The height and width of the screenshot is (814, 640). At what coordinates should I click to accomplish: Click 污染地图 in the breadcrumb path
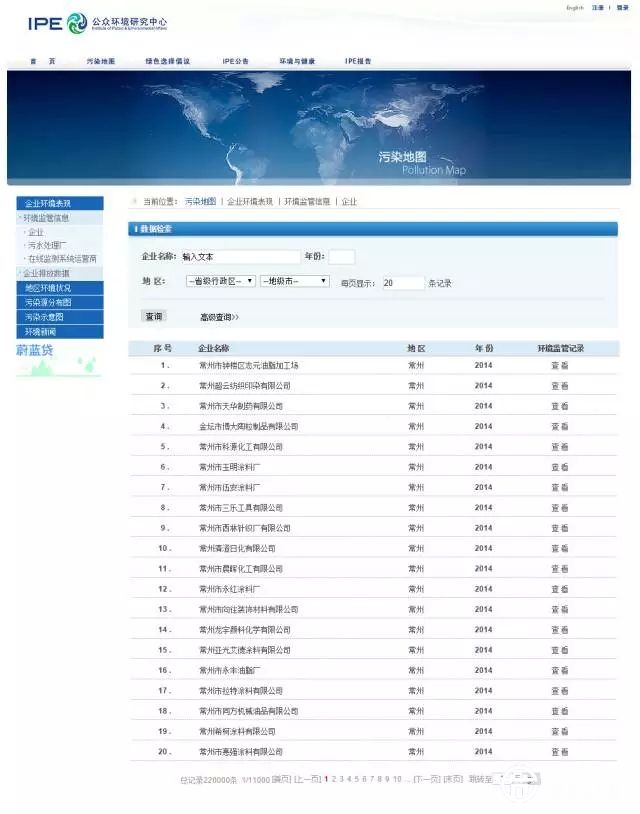point(200,202)
